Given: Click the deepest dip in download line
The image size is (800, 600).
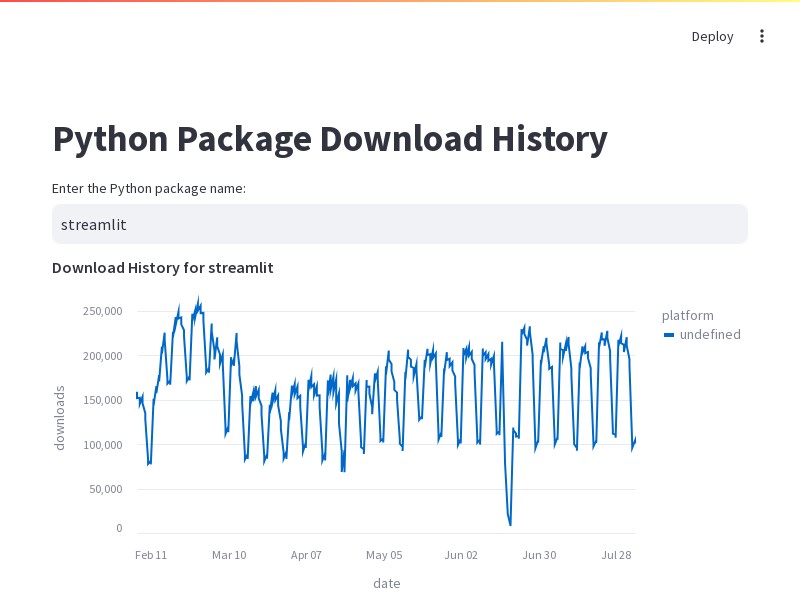Looking at the screenshot, I should click(510, 524).
